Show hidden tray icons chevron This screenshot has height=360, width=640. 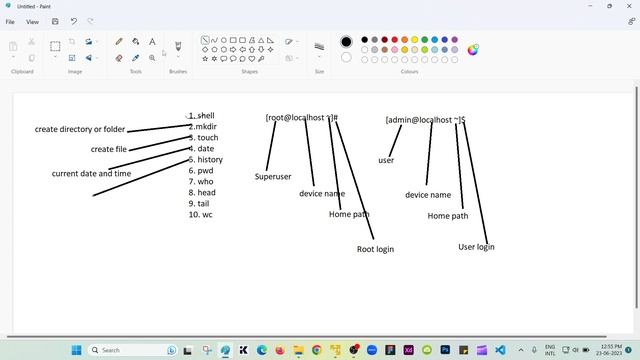point(521,350)
